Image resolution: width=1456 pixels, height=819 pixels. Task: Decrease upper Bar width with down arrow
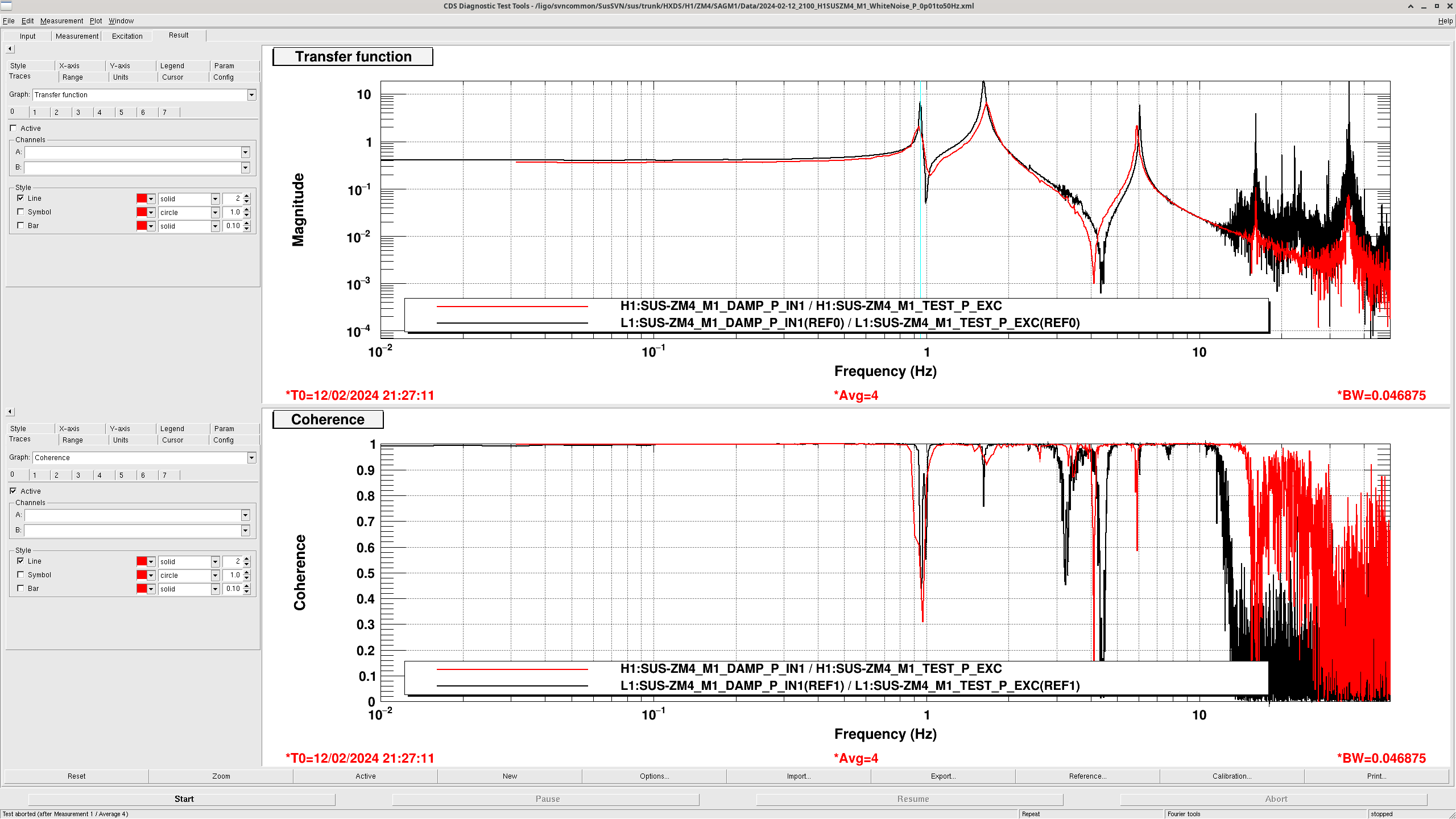click(x=247, y=229)
